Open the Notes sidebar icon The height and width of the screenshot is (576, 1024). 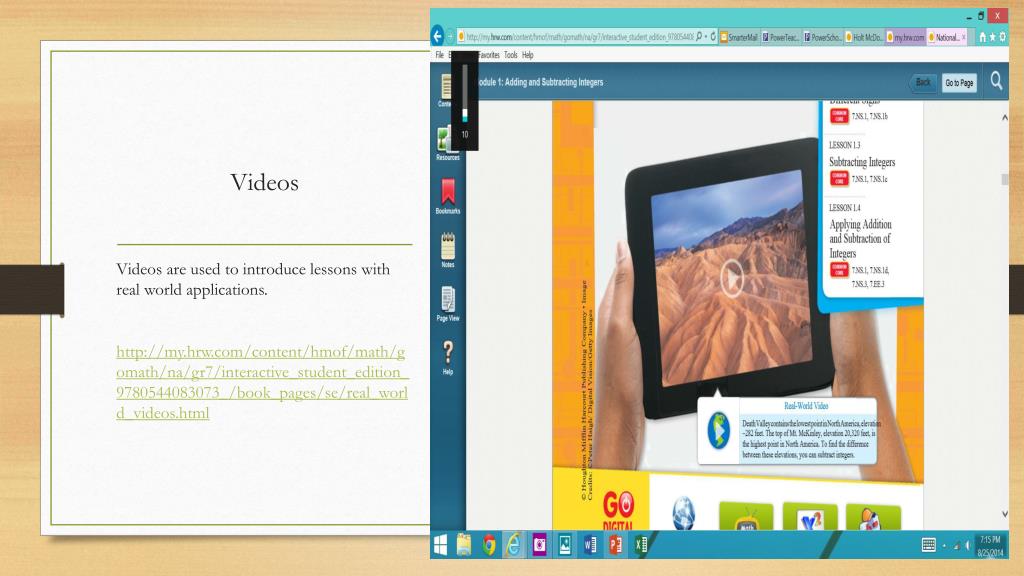[448, 249]
